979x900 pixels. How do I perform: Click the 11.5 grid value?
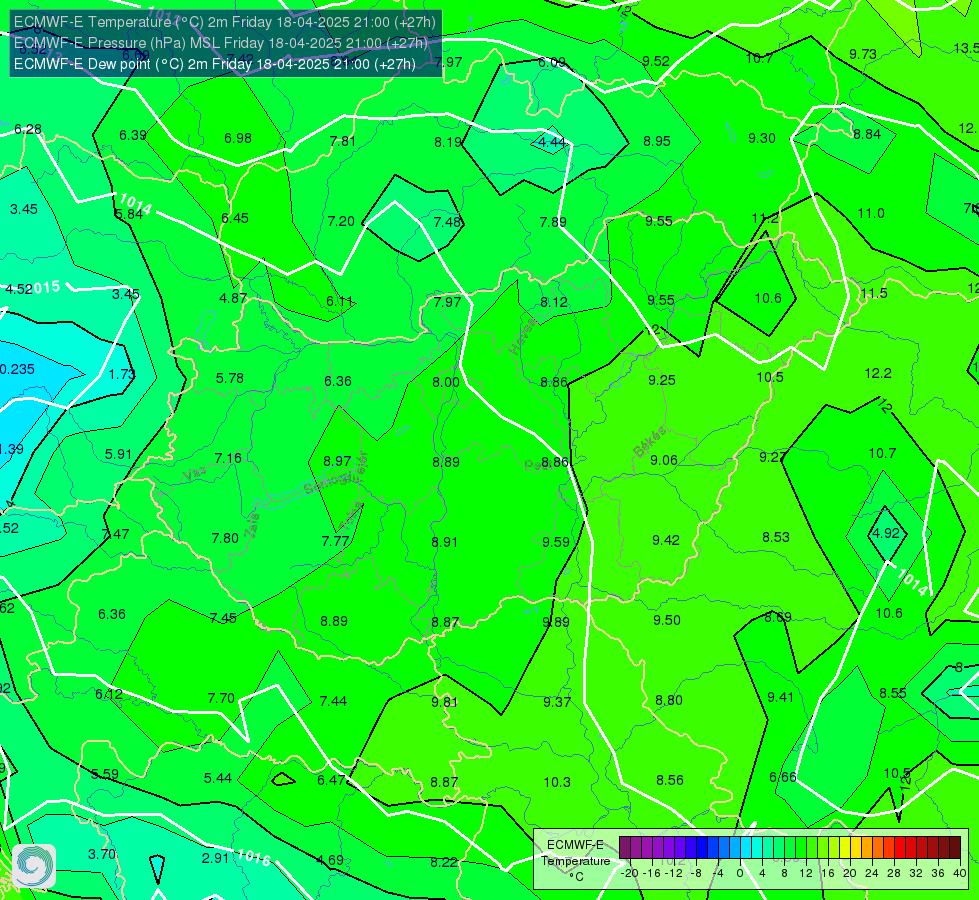click(874, 294)
